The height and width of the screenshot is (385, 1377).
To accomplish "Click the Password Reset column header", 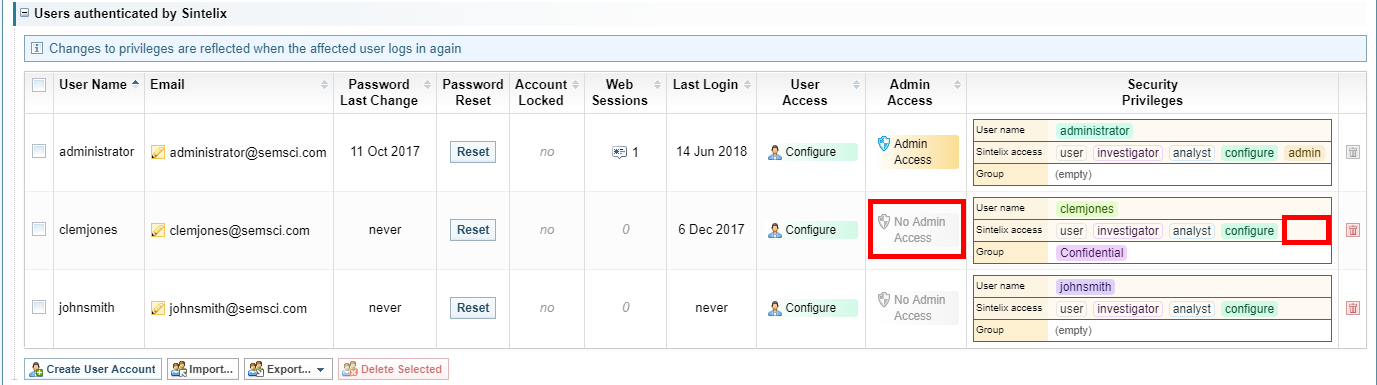I will pyautogui.click(x=473, y=92).
